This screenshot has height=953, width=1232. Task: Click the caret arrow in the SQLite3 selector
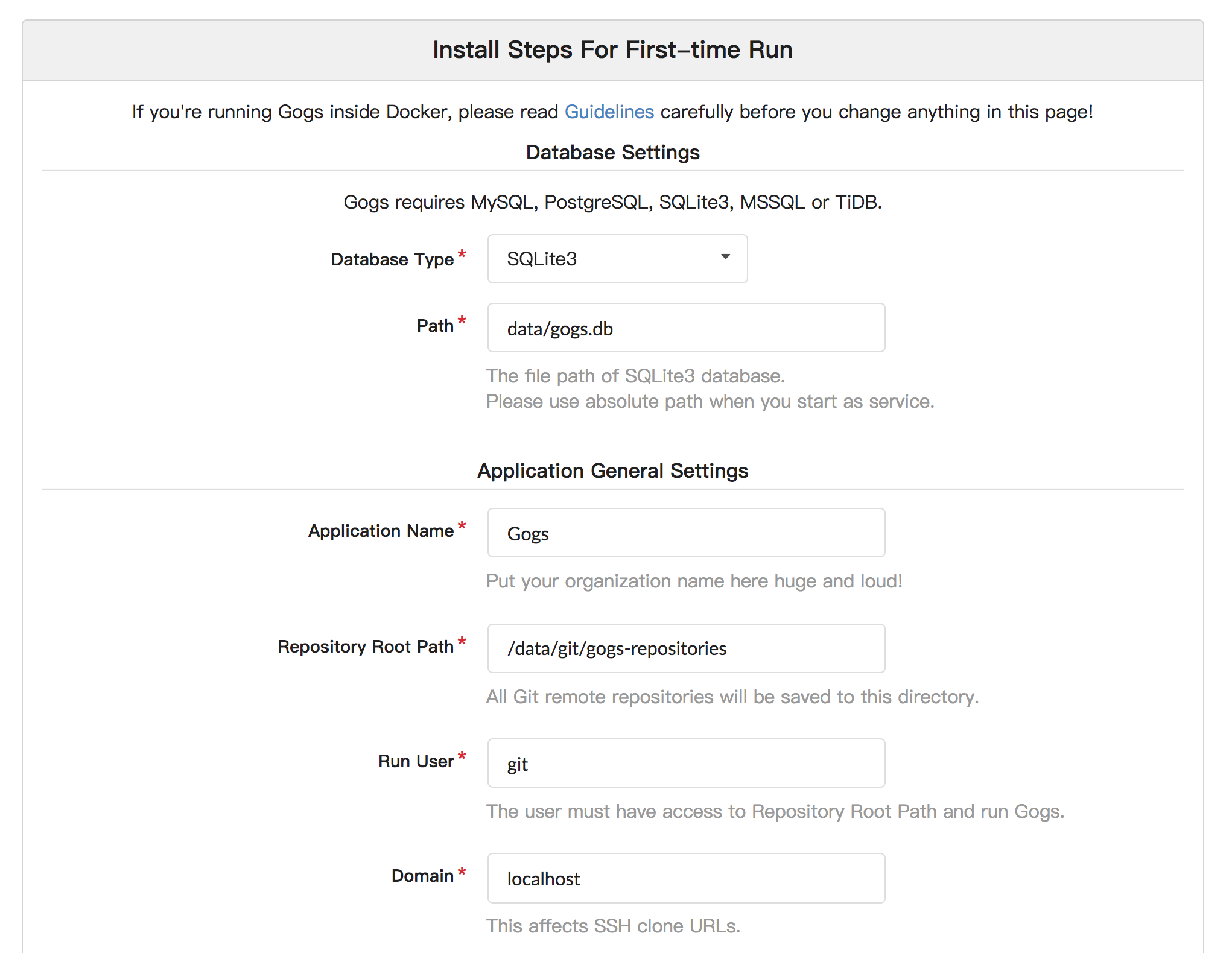click(725, 257)
